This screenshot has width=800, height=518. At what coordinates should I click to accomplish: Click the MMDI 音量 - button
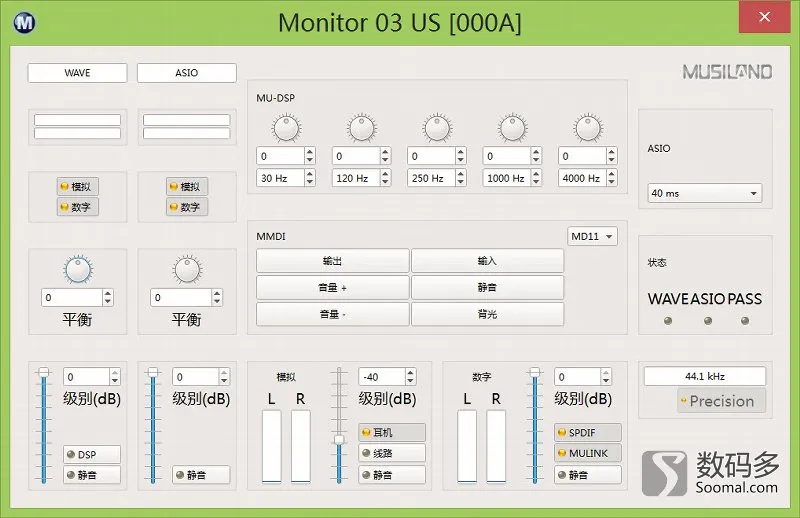coord(333,314)
